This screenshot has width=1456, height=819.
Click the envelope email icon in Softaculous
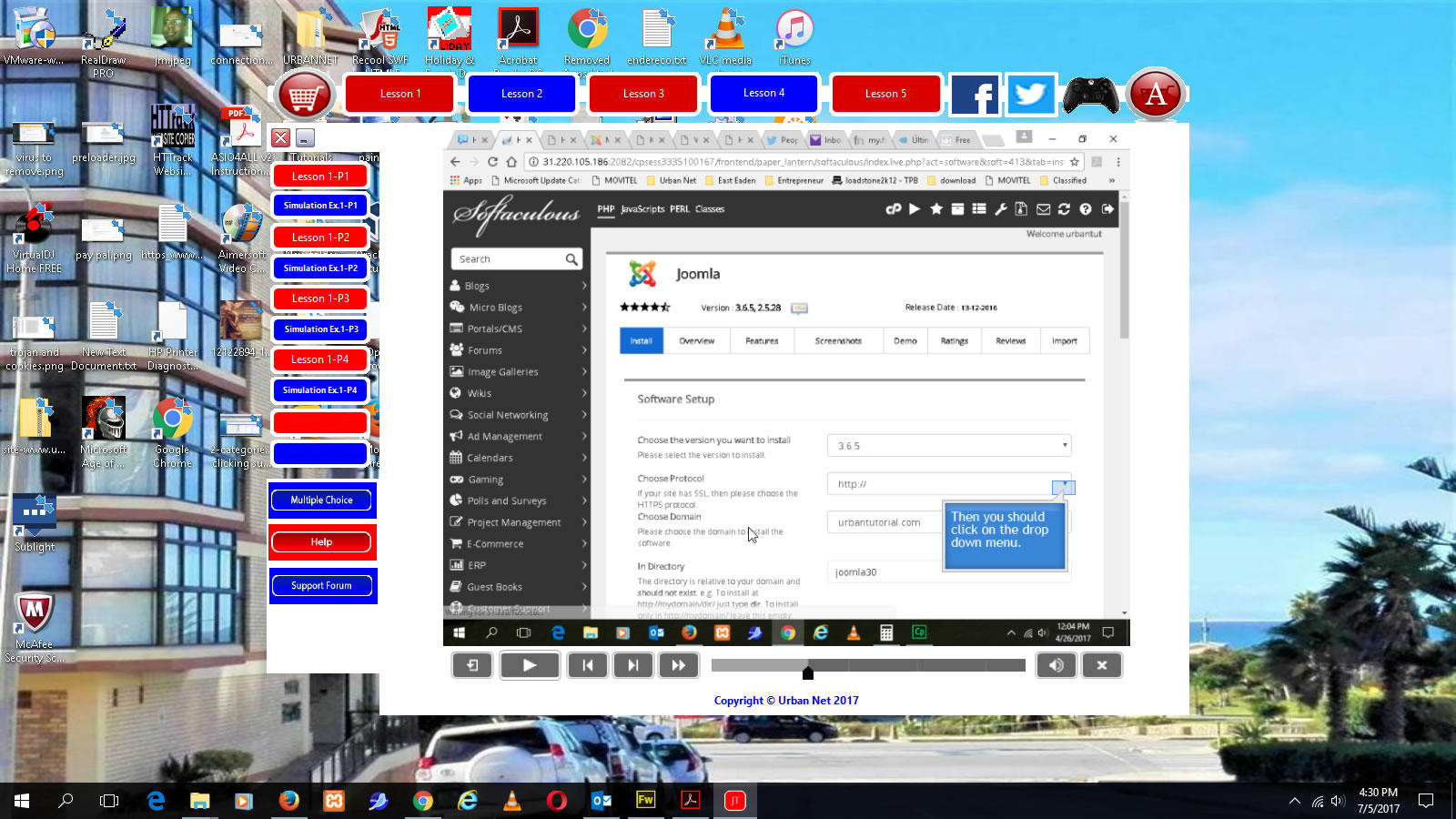click(1043, 209)
